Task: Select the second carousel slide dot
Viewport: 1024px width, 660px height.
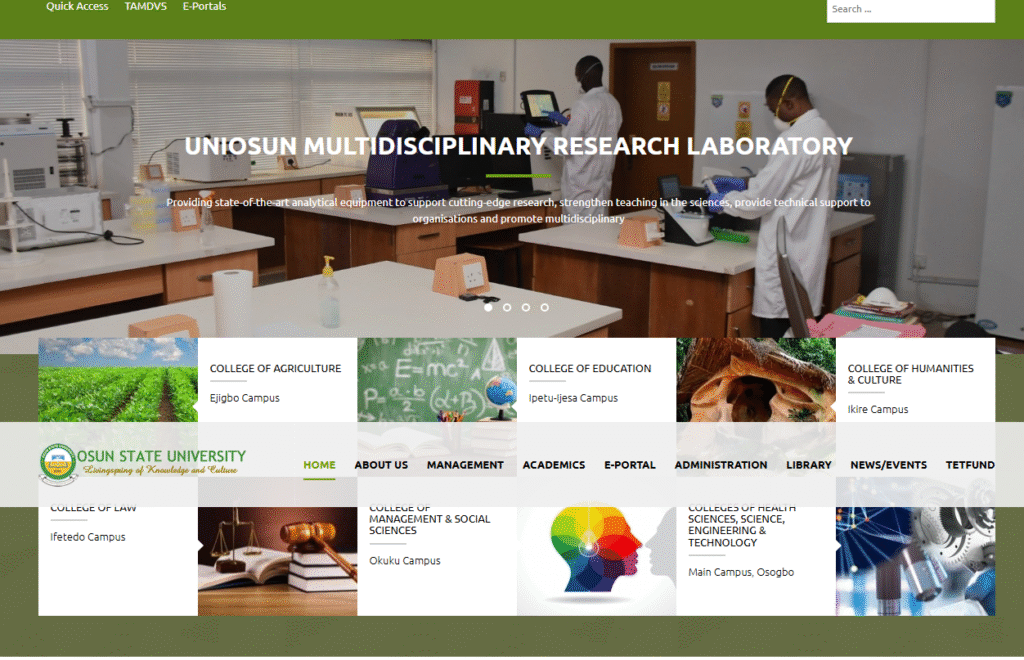Action: (x=507, y=308)
